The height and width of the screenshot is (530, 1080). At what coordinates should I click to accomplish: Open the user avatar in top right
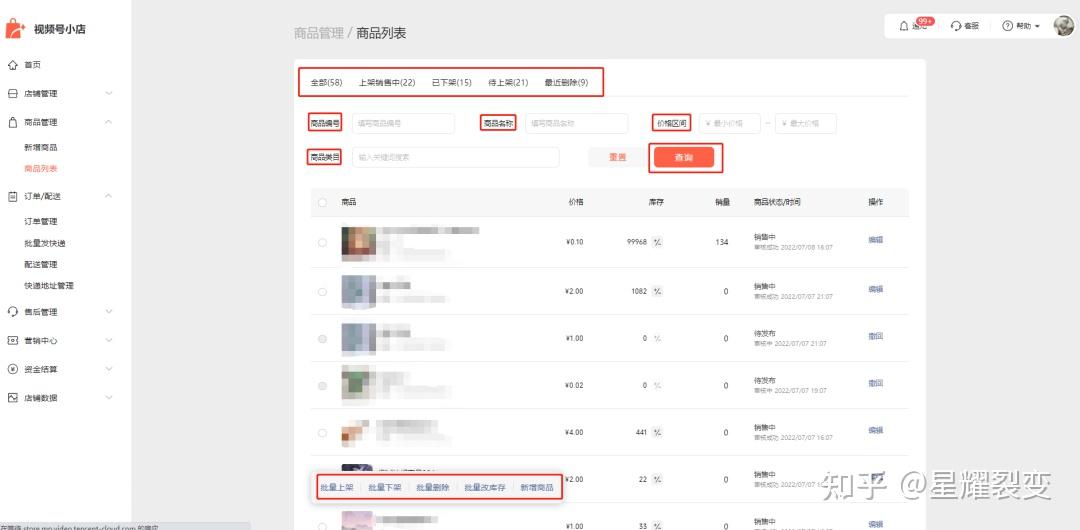(x=1063, y=26)
